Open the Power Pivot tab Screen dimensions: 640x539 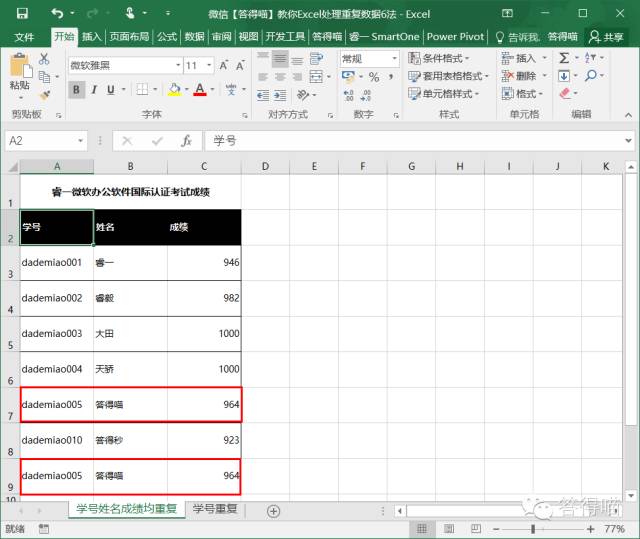[x=455, y=37]
